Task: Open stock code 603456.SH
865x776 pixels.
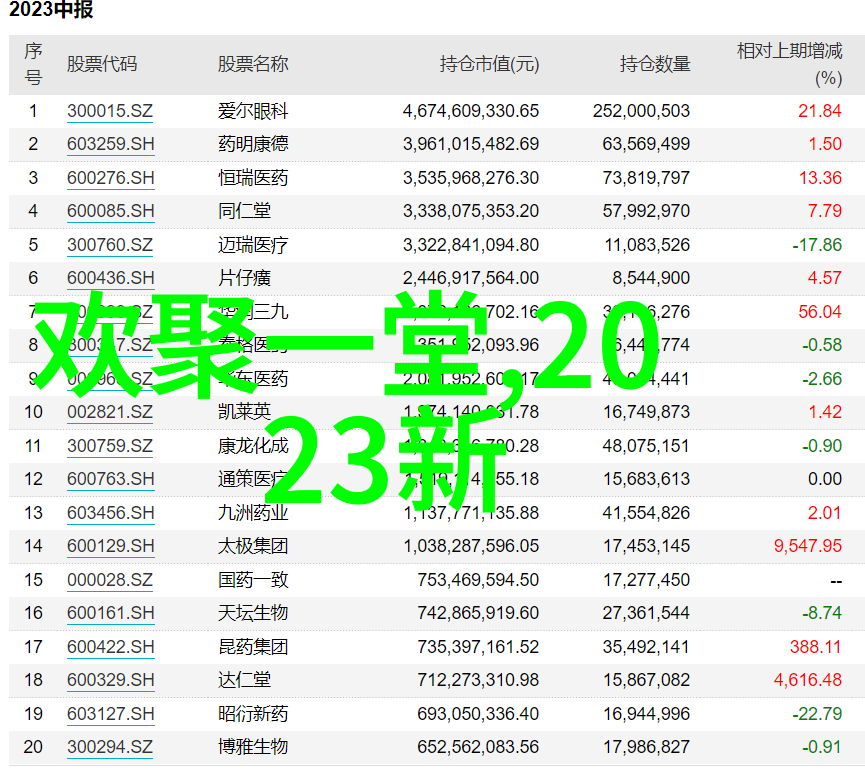Action: pyautogui.click(x=110, y=513)
